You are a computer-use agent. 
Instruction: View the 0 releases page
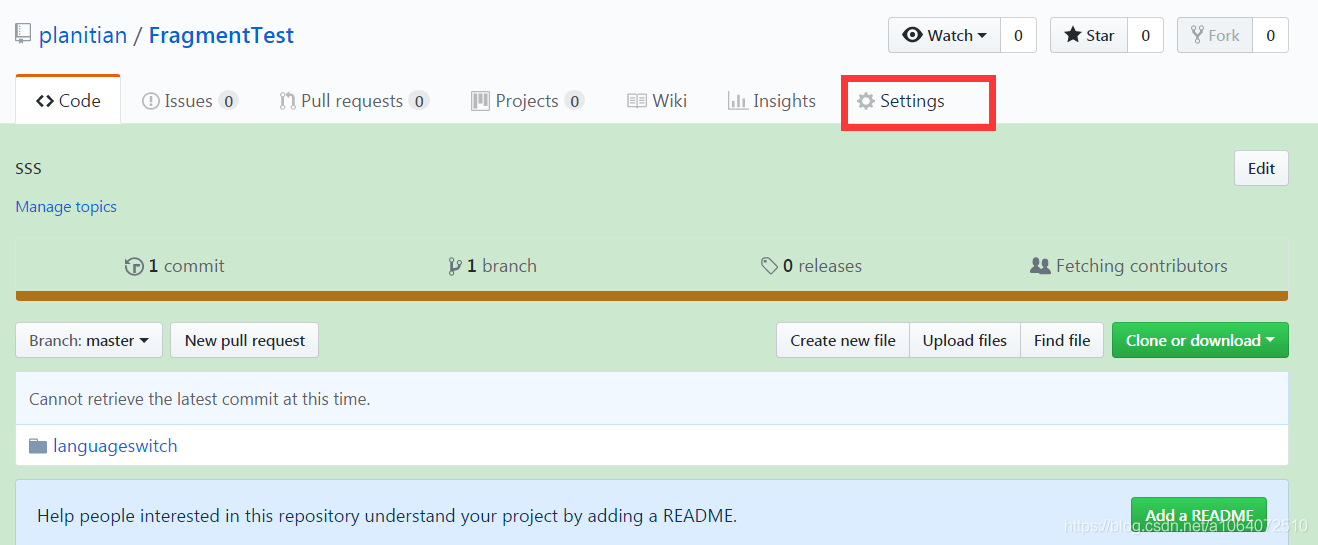811,266
